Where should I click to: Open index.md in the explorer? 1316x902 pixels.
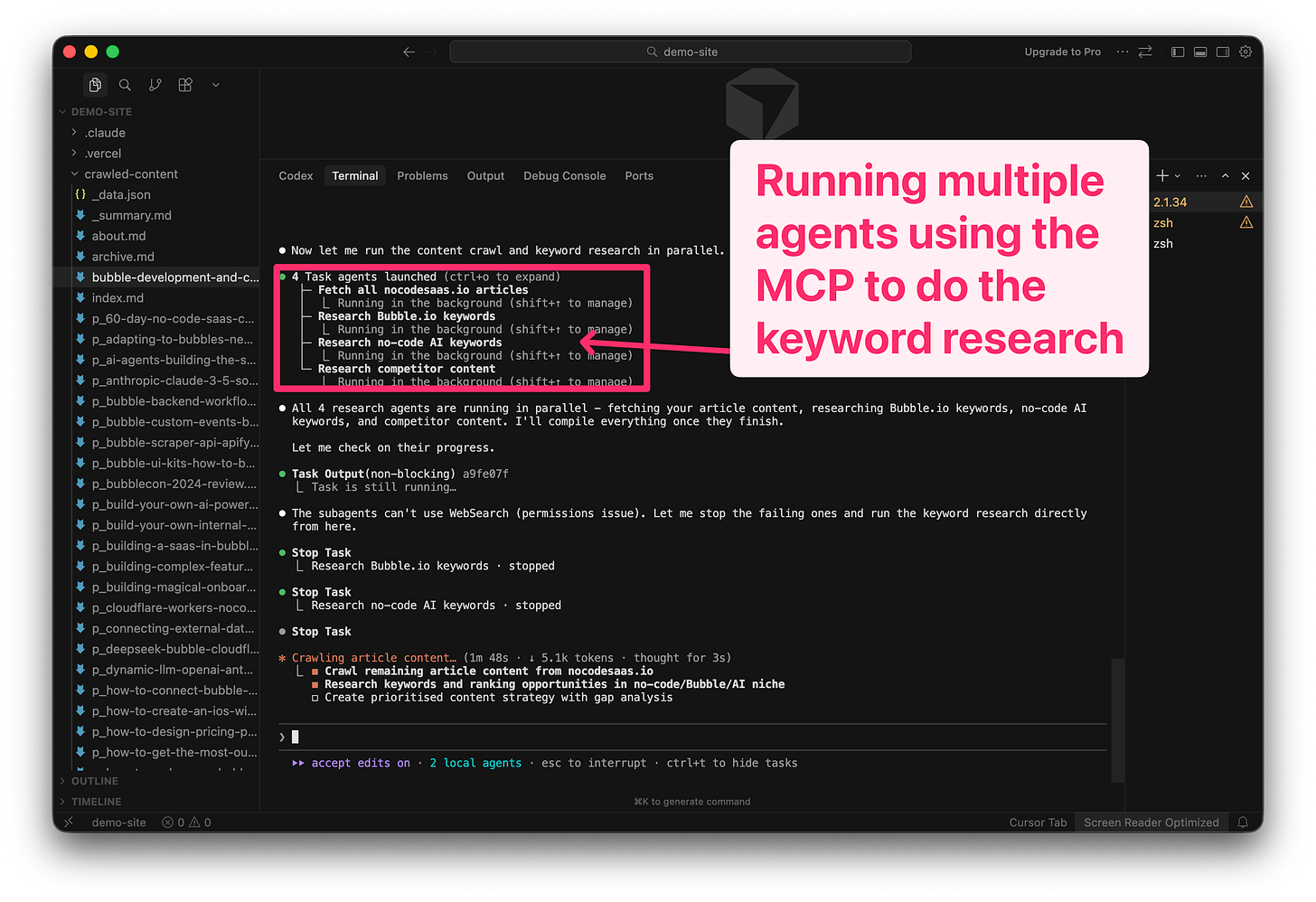click(117, 298)
